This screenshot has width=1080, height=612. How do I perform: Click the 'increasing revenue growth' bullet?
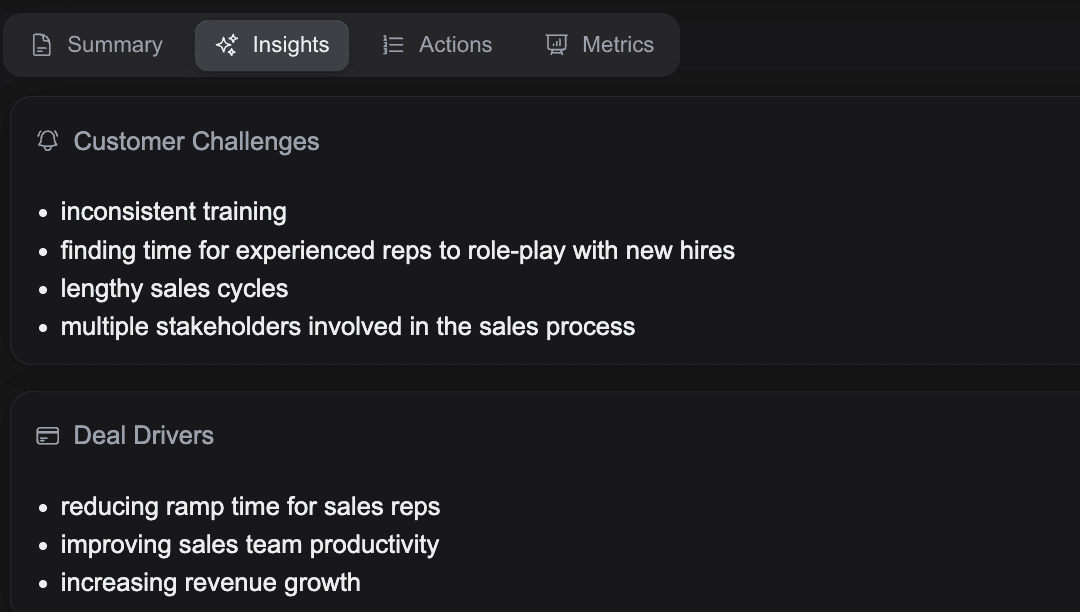pyautogui.click(x=210, y=582)
